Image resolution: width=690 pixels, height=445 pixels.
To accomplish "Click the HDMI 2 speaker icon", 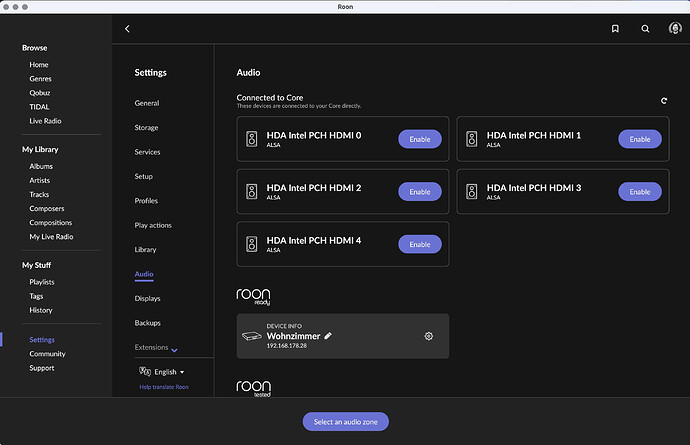I will [x=252, y=191].
